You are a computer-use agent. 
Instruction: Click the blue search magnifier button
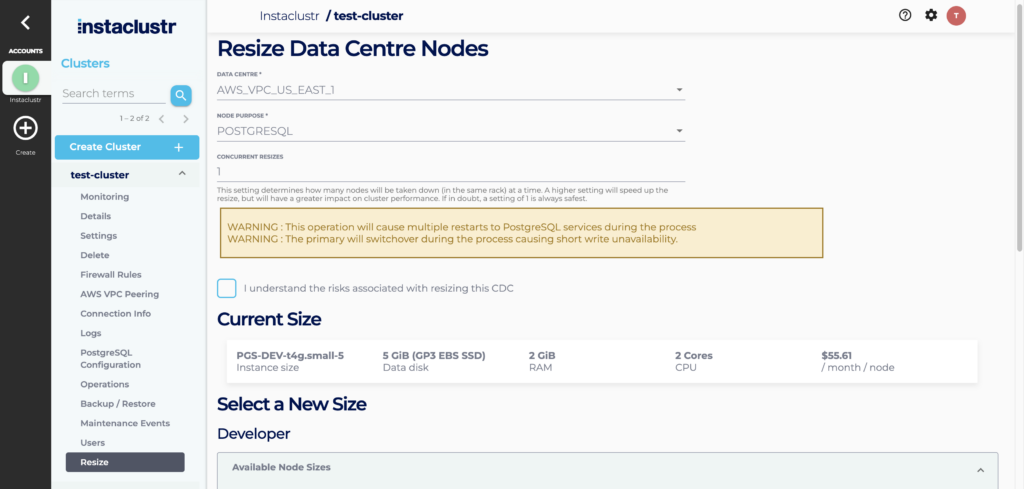[x=180, y=95]
